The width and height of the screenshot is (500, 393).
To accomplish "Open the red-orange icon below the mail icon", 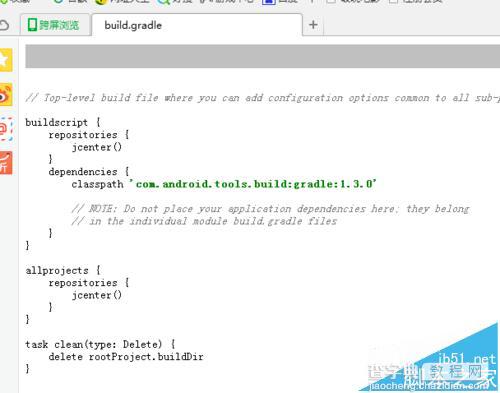I will tap(6, 163).
